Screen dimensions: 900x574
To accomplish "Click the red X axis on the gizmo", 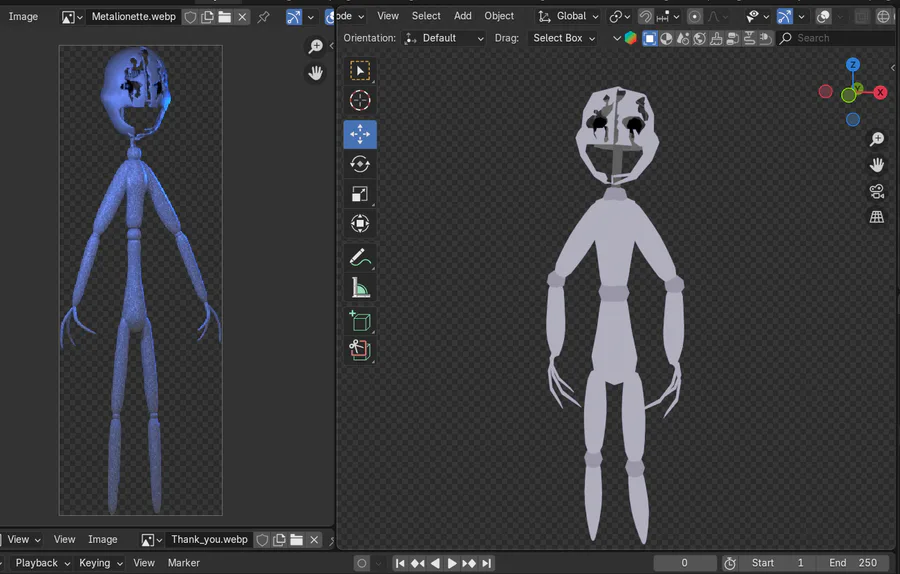I will click(880, 92).
